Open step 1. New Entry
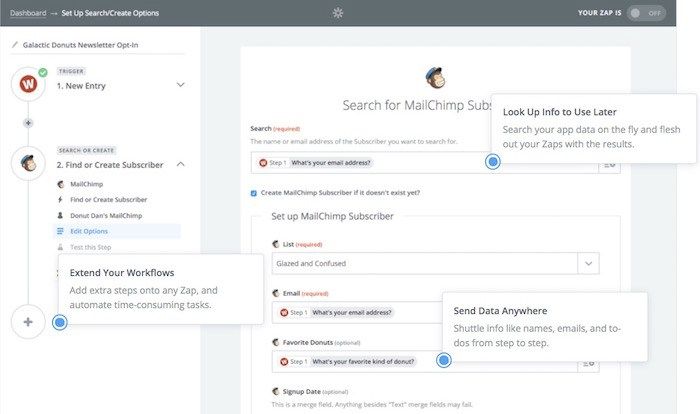Image resolution: width=700 pixels, height=414 pixels. coord(81,86)
